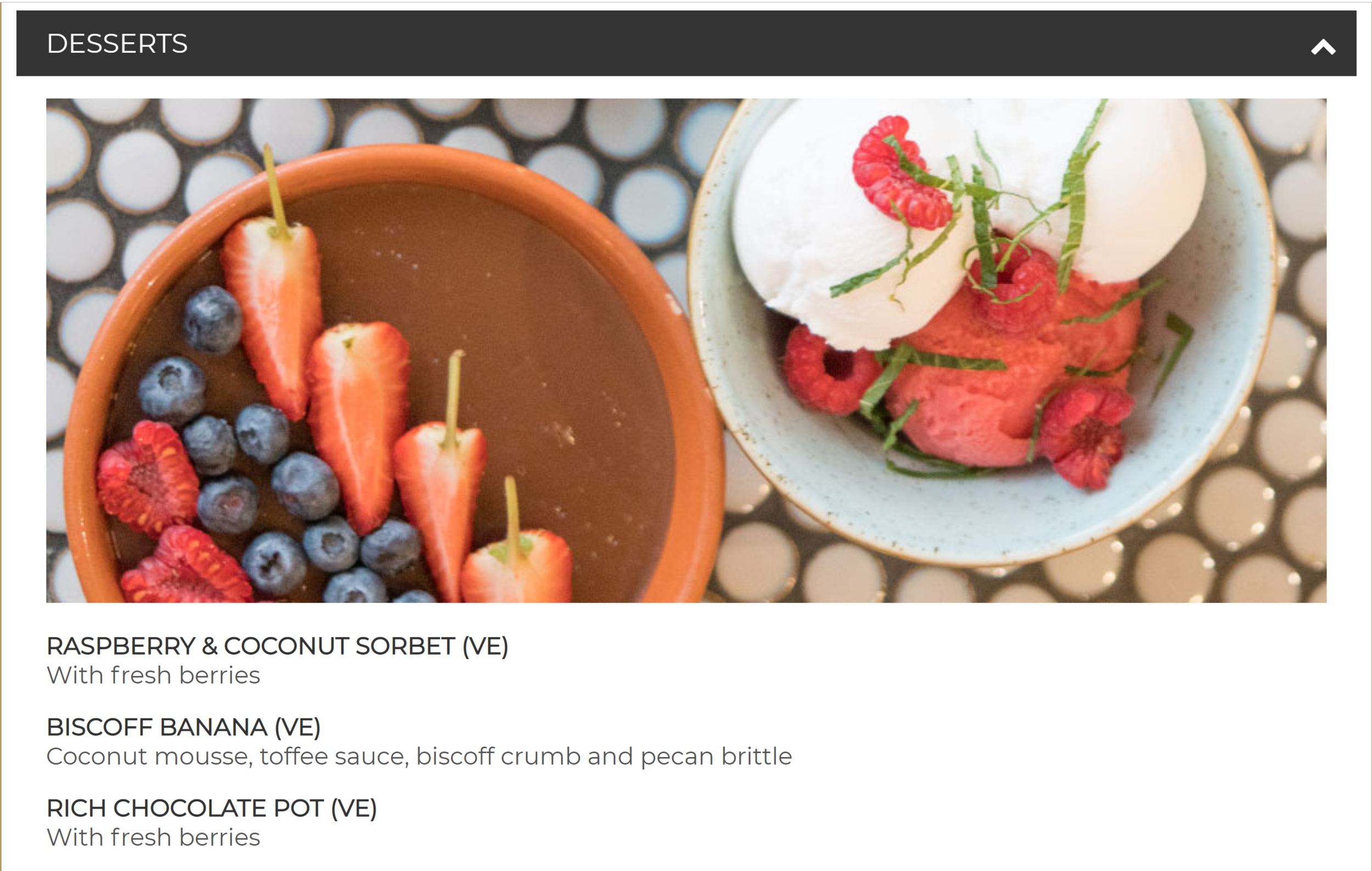Select Raspberry & Coconut Sorbet (VE) heading
Screen dimensions: 1372x871
coord(277,646)
